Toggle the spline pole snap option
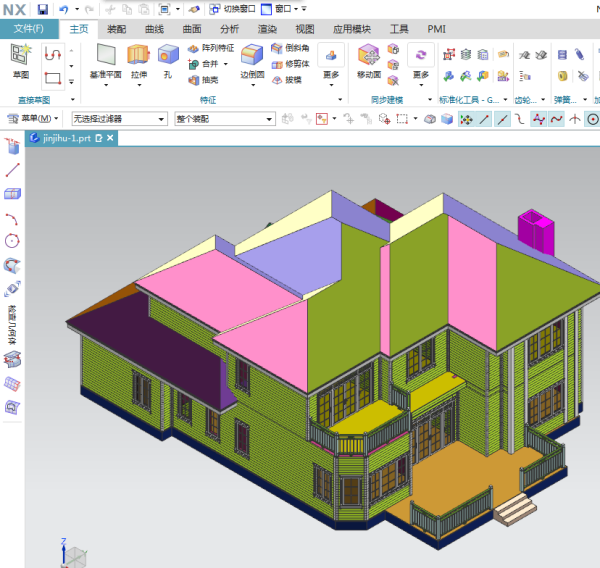The height and width of the screenshot is (568, 600). point(539,119)
